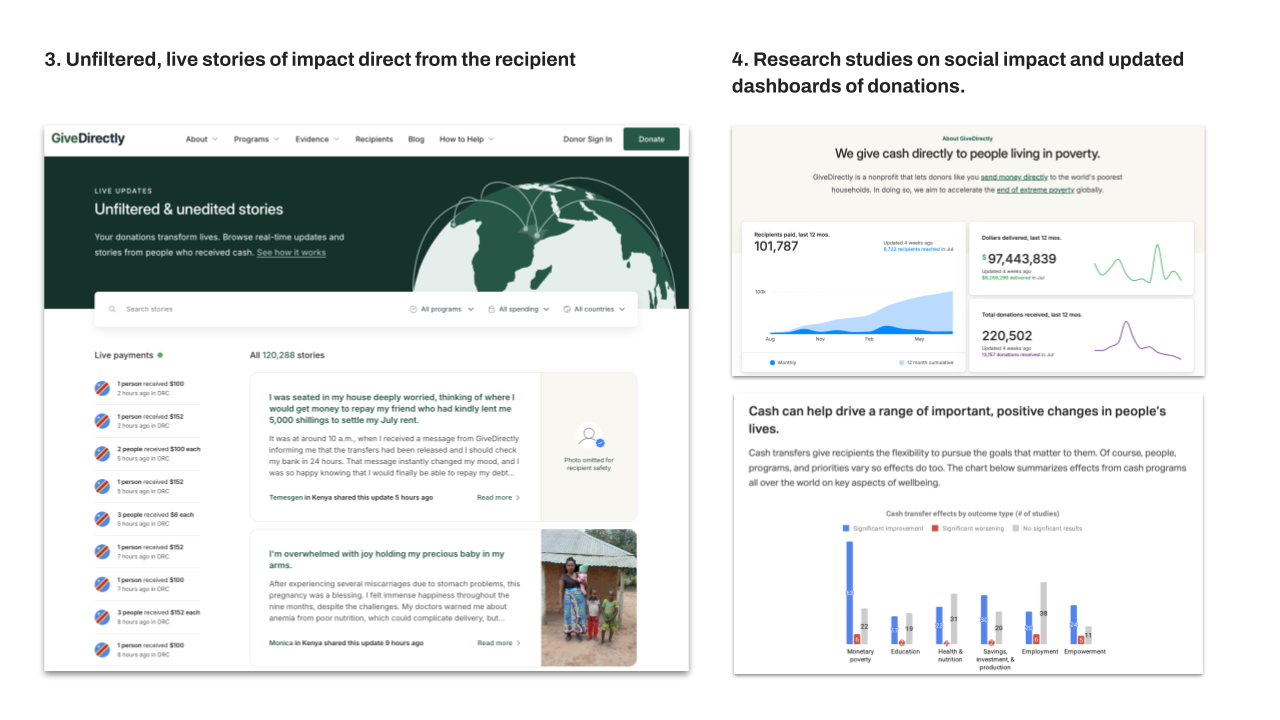Toggle the Monthly series in chart legend

pos(787,362)
